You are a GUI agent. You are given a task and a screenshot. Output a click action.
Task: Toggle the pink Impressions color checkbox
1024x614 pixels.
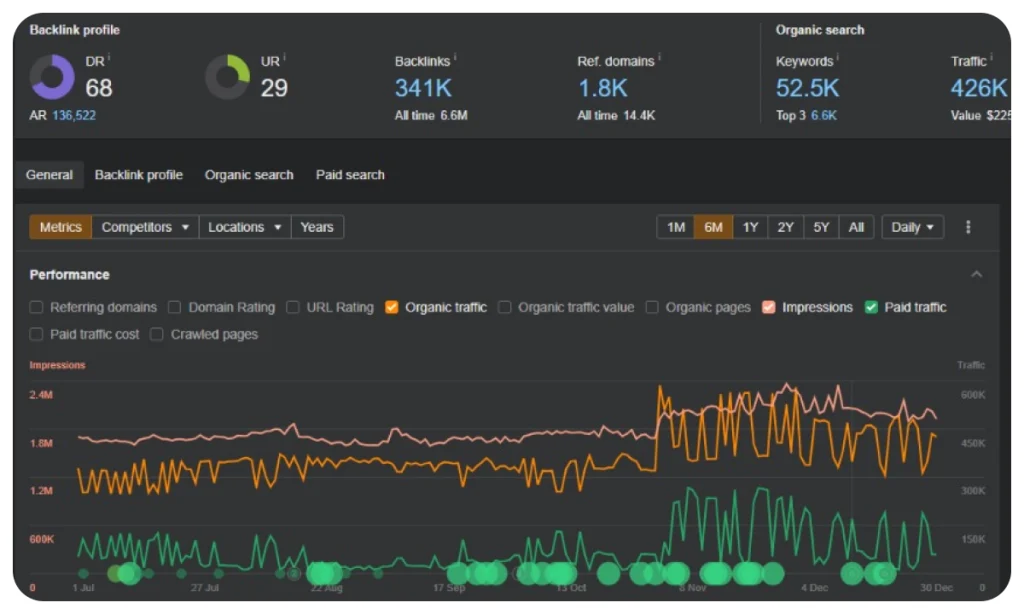pos(769,307)
